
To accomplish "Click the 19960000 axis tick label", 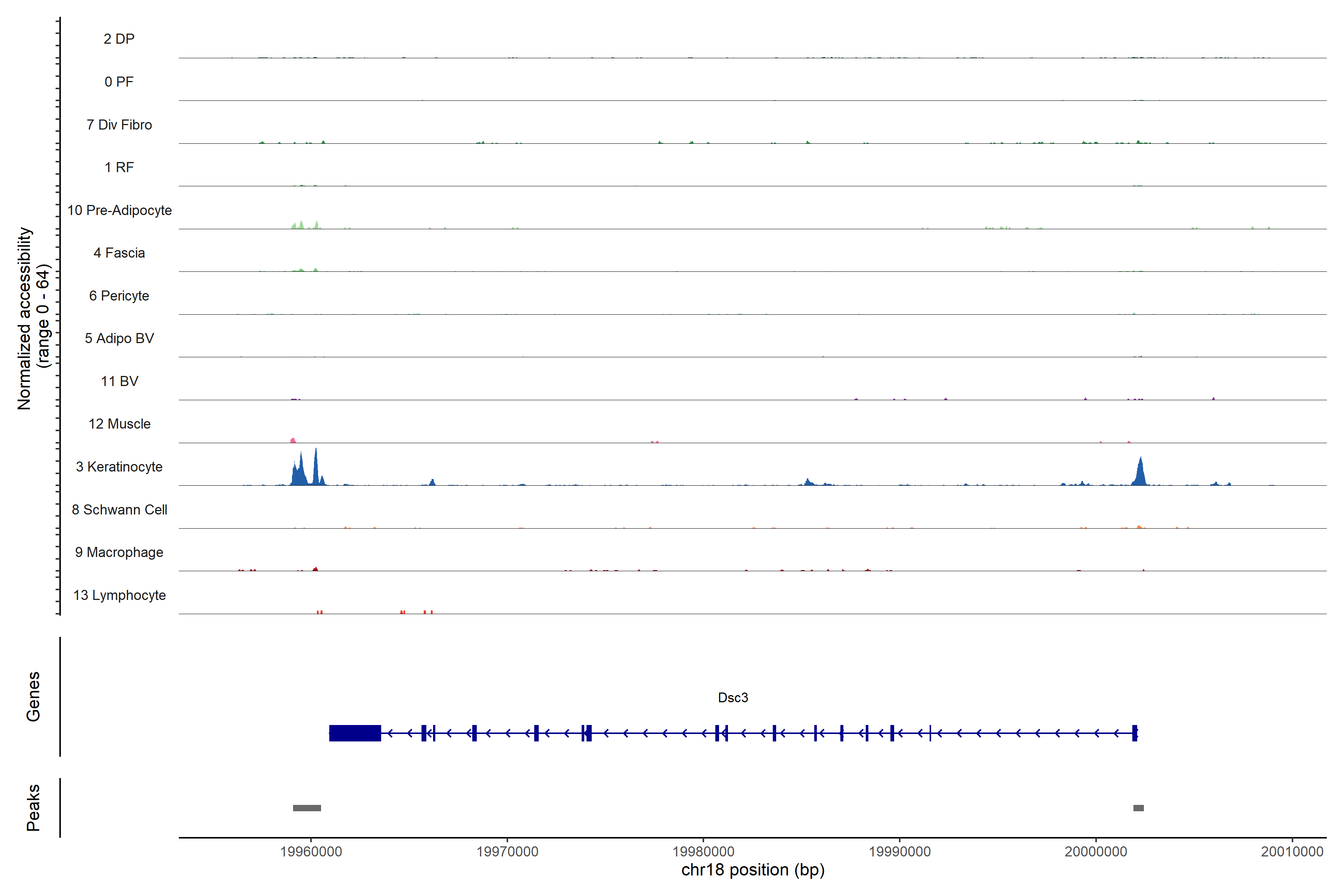I will (311, 852).
